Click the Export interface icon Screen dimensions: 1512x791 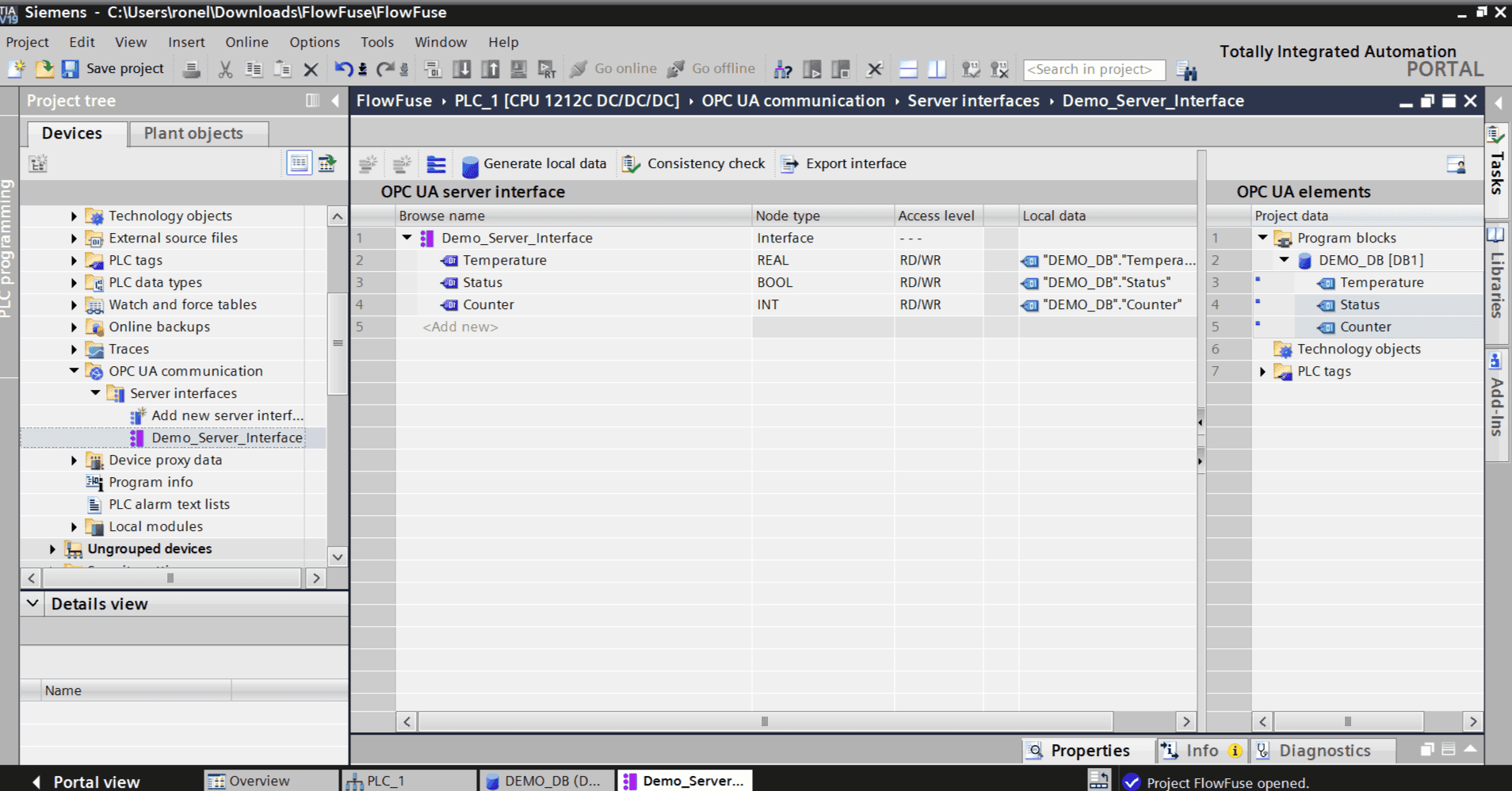coord(843,164)
